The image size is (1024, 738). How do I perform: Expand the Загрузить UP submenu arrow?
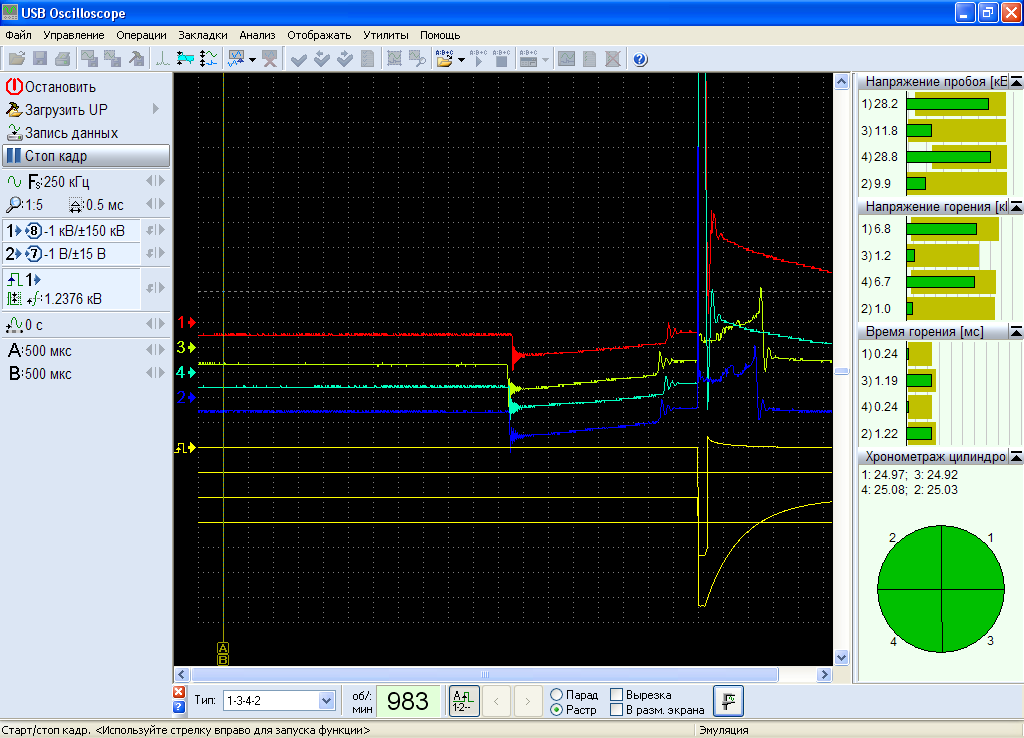[x=156, y=110]
